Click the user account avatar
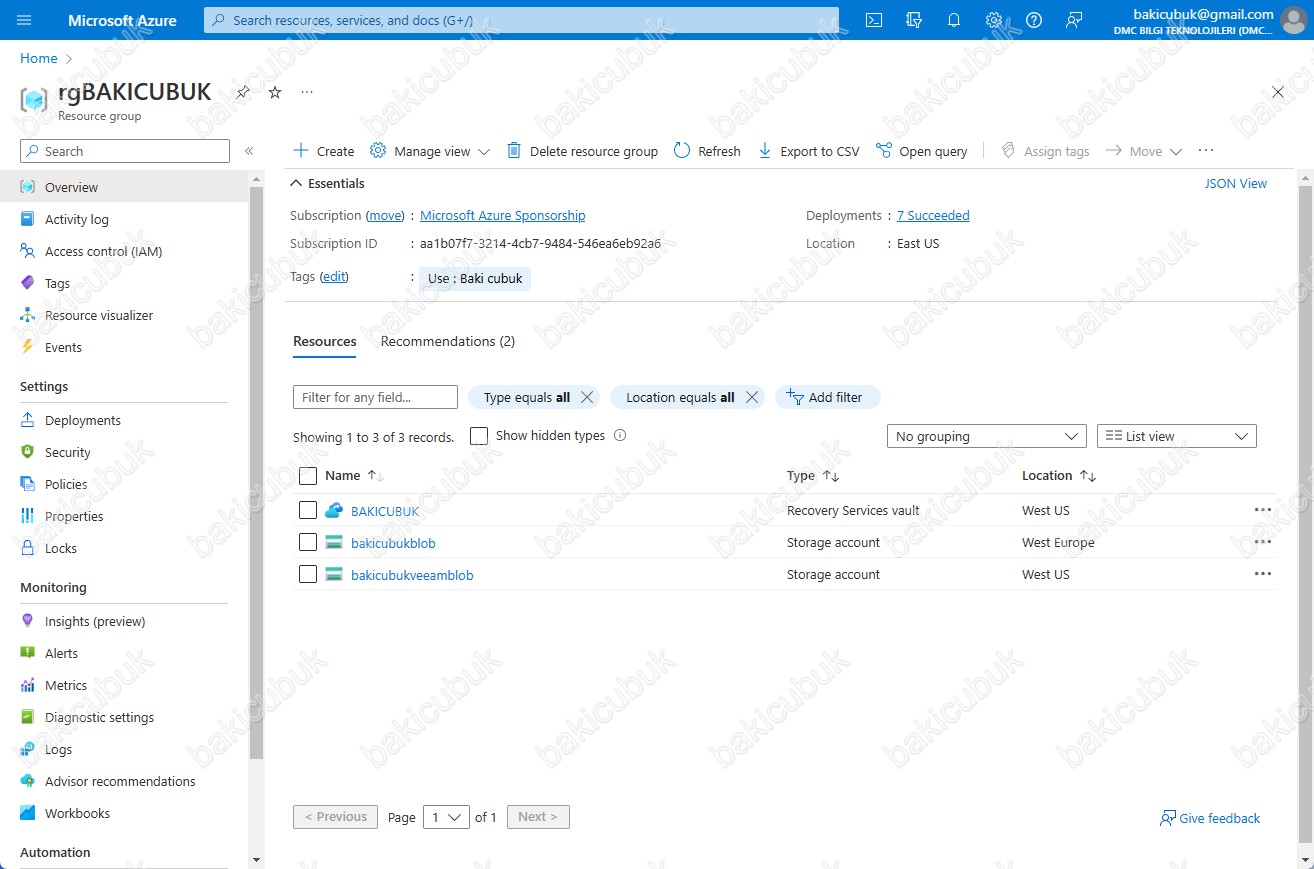 pos(1294,20)
